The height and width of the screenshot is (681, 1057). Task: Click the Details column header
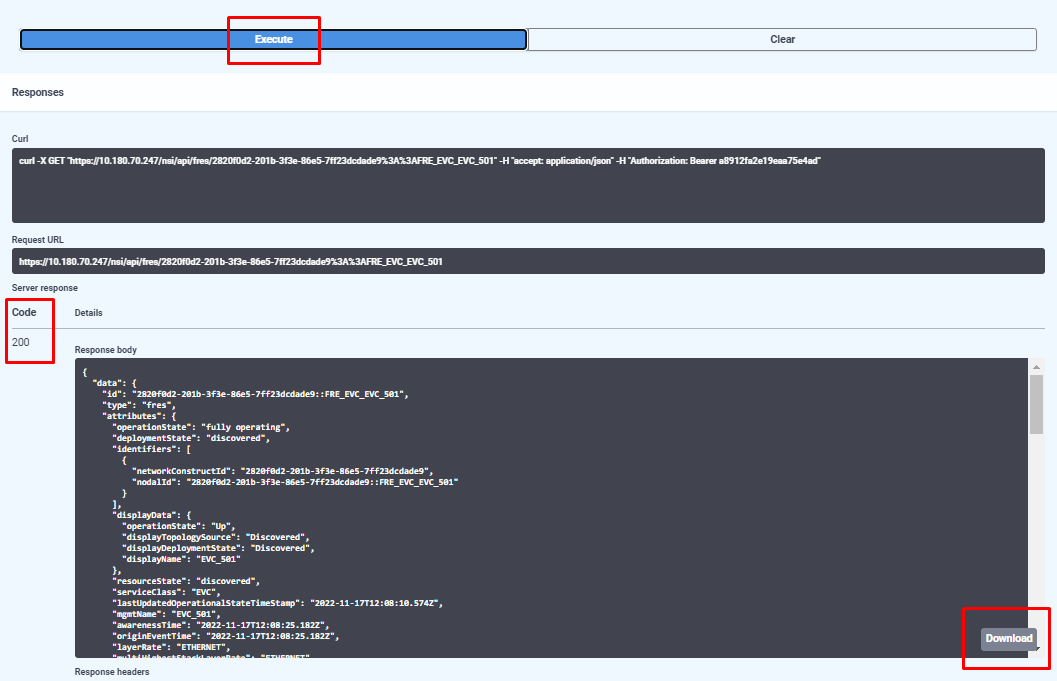coord(88,313)
